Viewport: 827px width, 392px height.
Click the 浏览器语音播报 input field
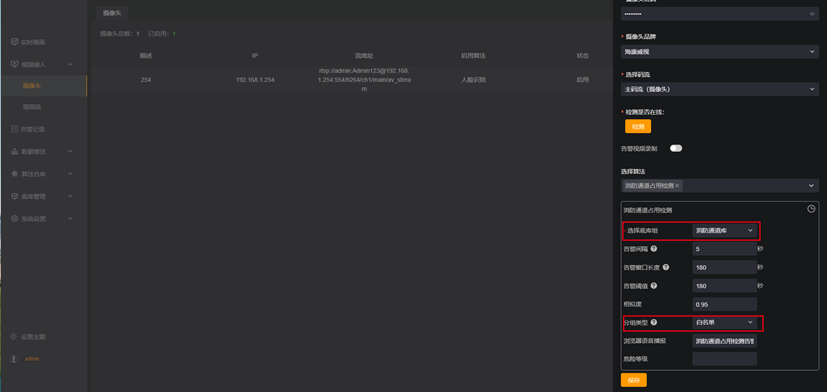tap(725, 341)
